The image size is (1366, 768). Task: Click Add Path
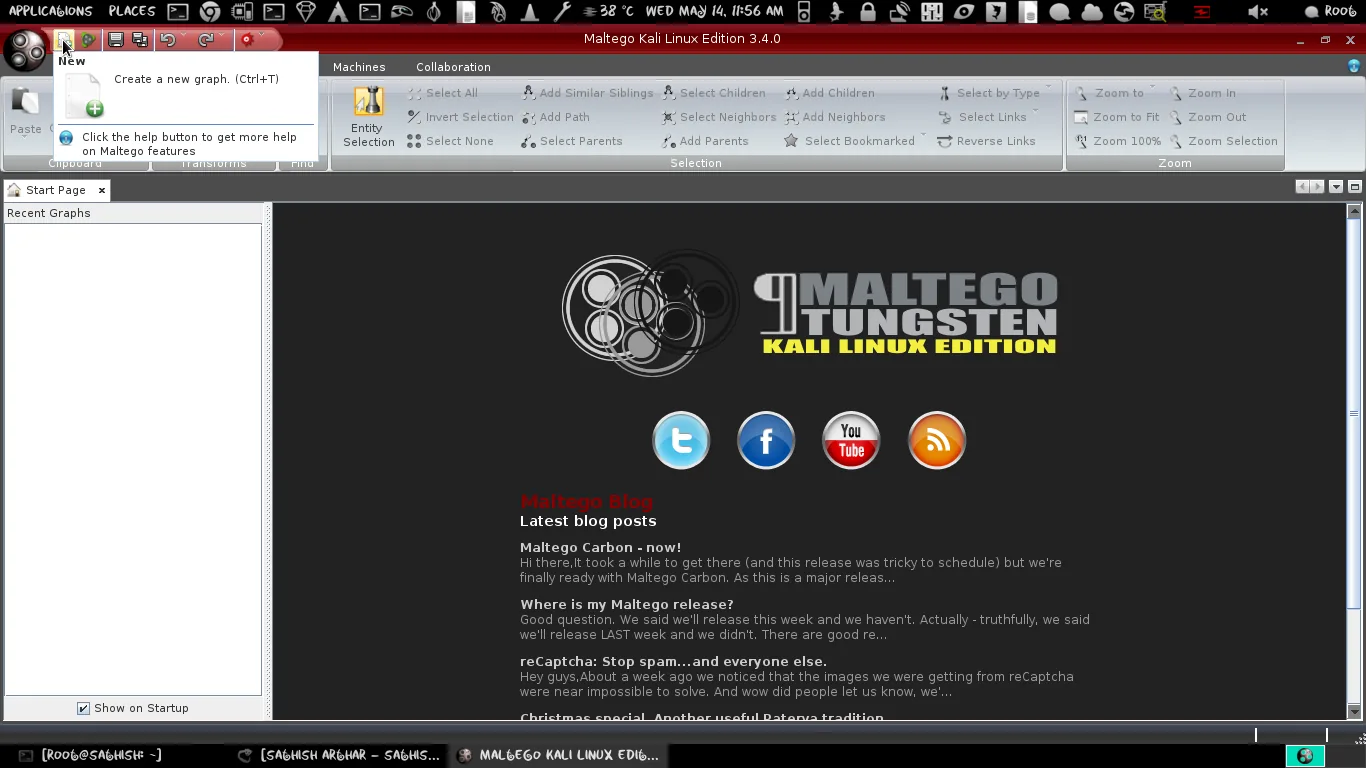[x=555, y=117]
